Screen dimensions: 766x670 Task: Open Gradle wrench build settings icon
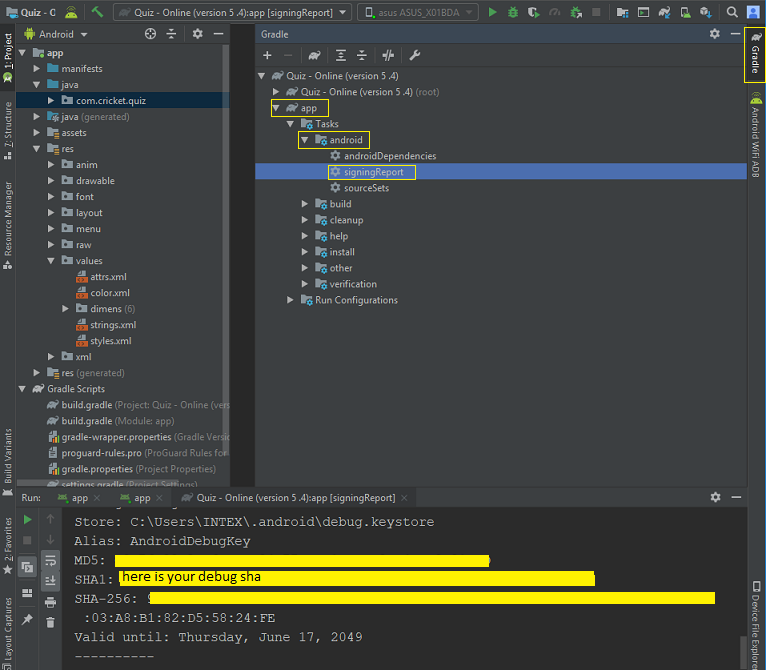point(415,55)
